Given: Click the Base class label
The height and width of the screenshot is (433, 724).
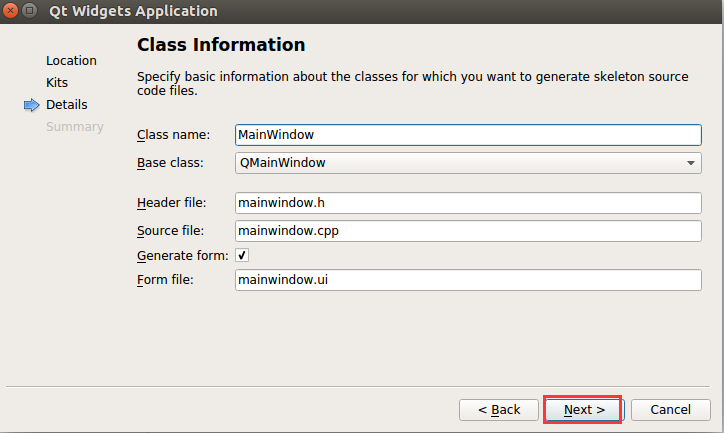Looking at the screenshot, I should 170,163.
